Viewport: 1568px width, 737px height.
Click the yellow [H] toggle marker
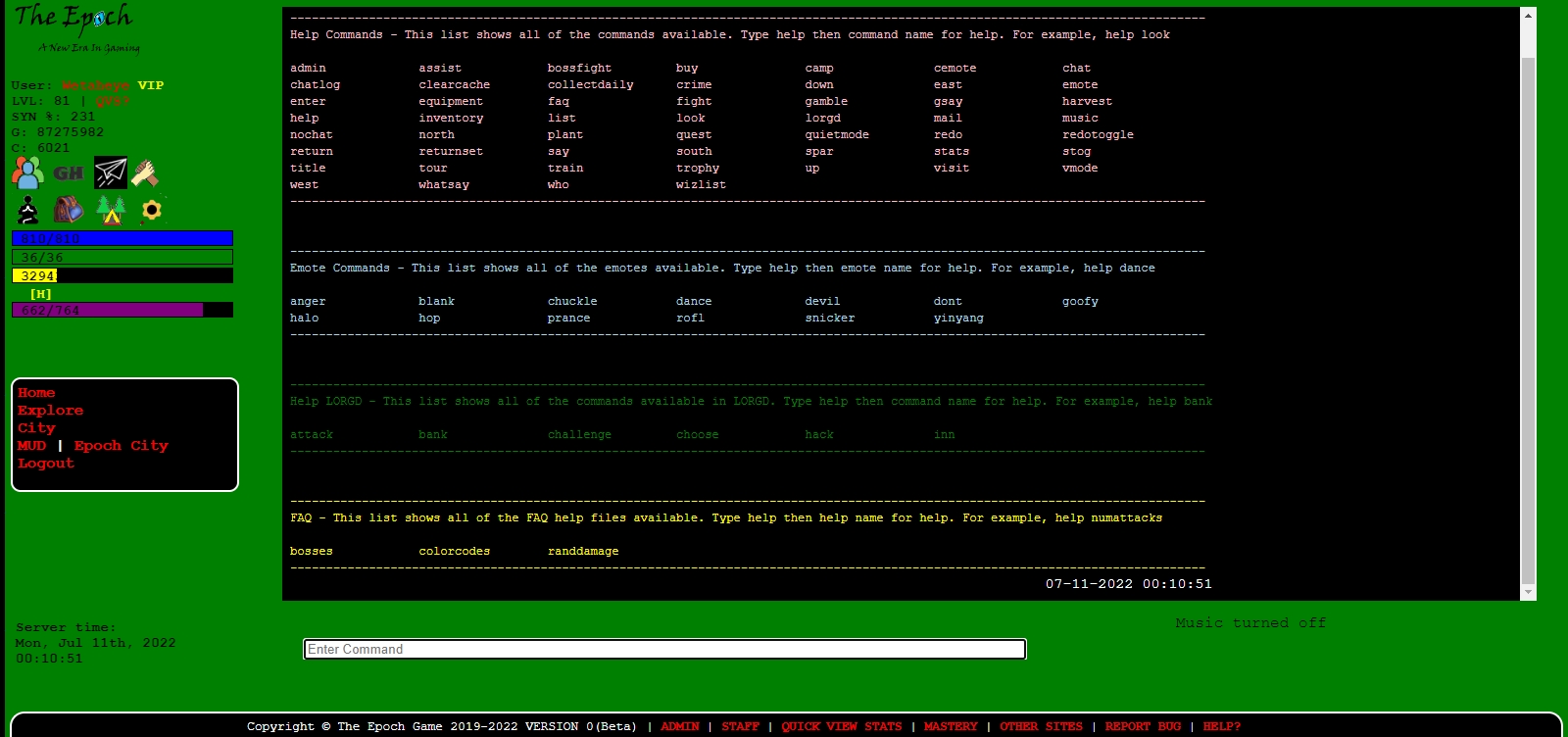(40, 294)
